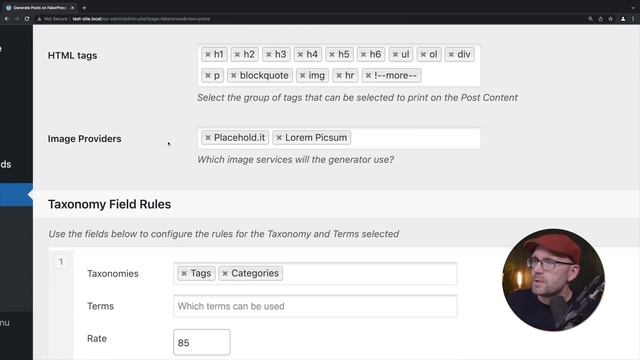
Task: Remove Tags from Taxonomies field
Action: 184,273
